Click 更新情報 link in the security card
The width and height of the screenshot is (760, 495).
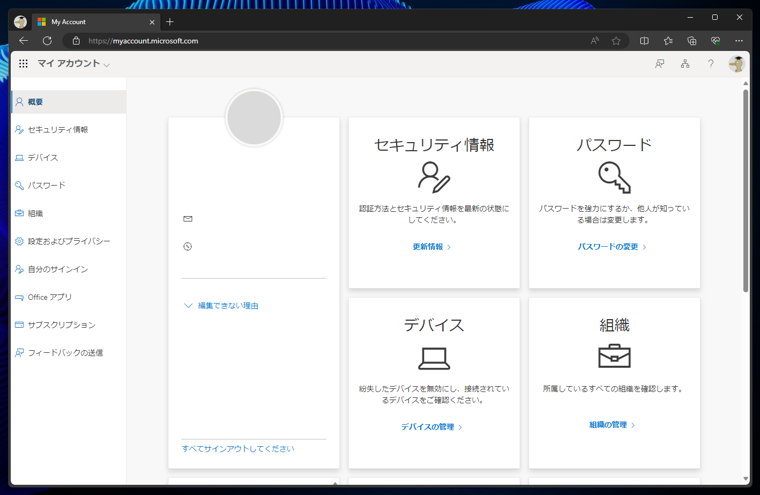(431, 246)
